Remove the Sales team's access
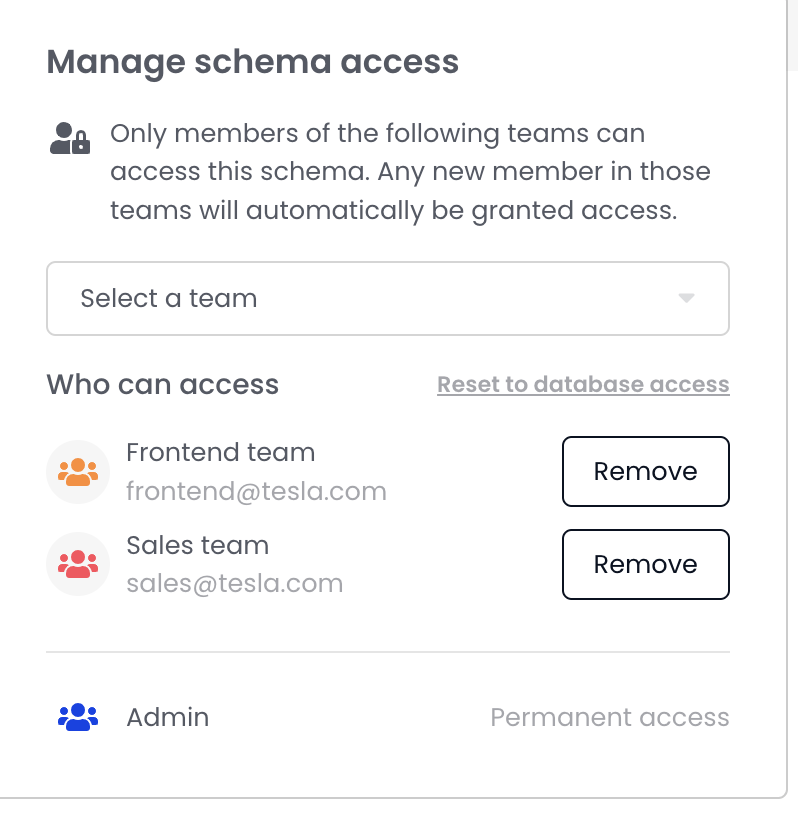 point(645,565)
